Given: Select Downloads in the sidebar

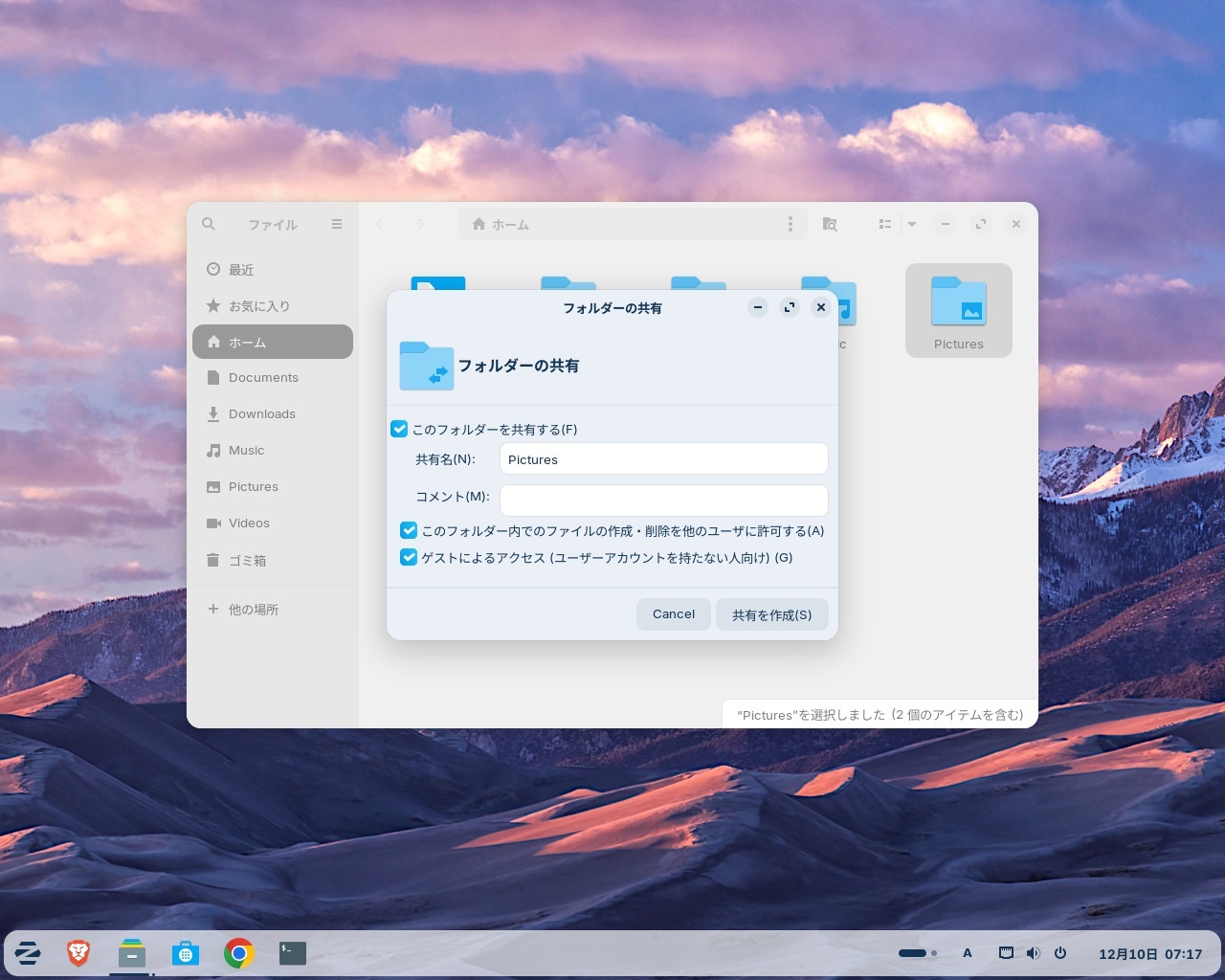Looking at the screenshot, I should click(261, 414).
